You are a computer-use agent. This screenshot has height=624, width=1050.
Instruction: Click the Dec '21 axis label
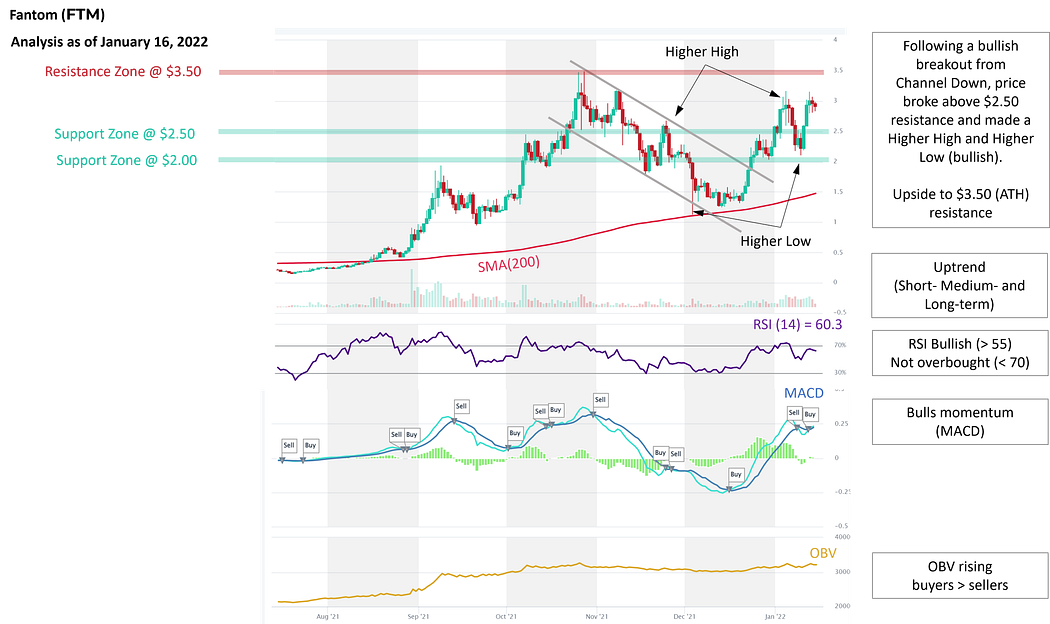click(x=684, y=616)
